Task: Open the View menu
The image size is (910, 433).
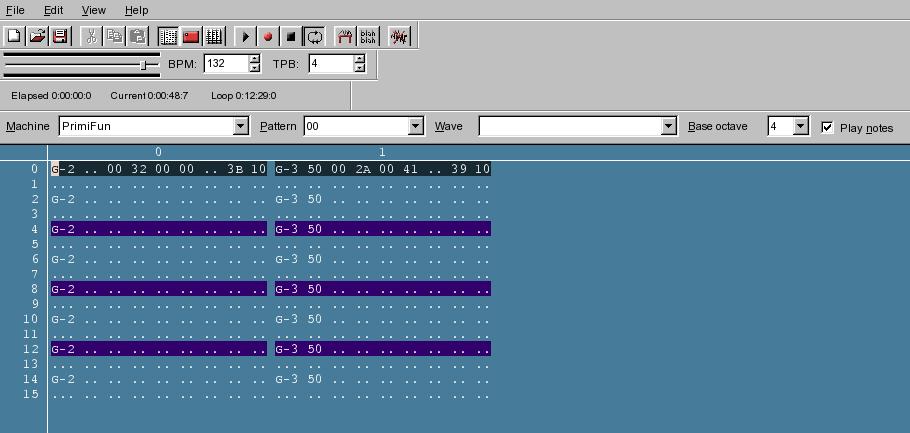Action: [x=93, y=10]
